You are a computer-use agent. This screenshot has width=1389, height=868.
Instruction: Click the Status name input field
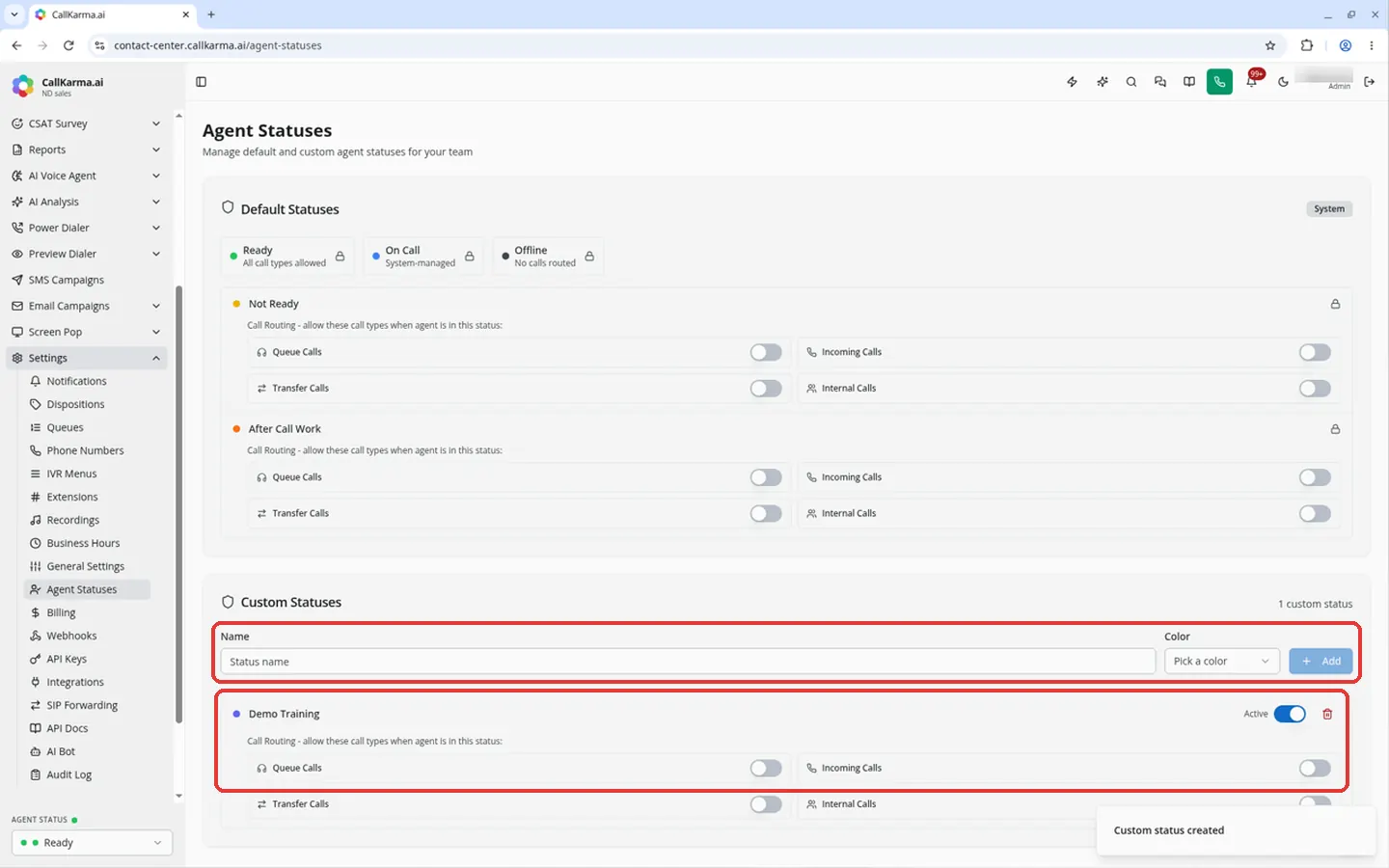tap(688, 662)
